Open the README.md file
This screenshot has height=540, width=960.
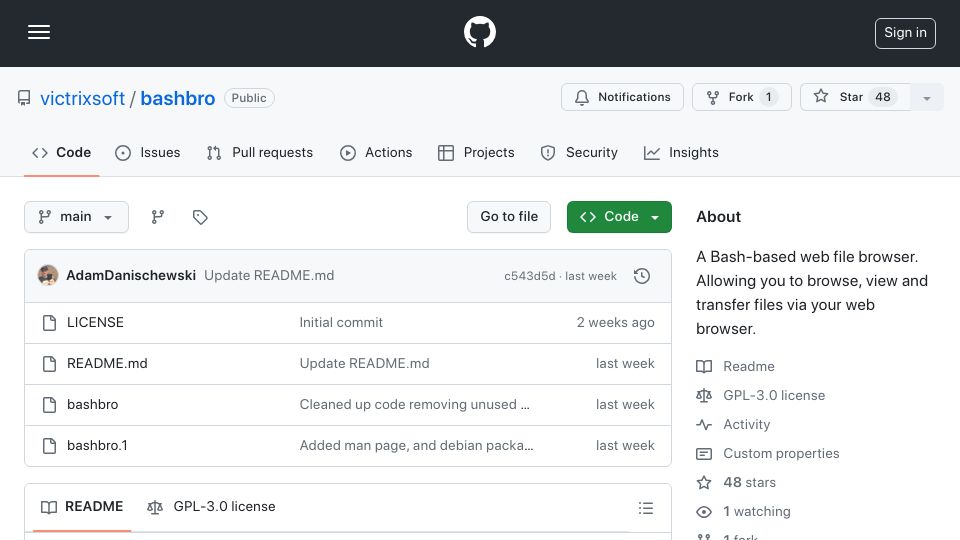click(107, 364)
